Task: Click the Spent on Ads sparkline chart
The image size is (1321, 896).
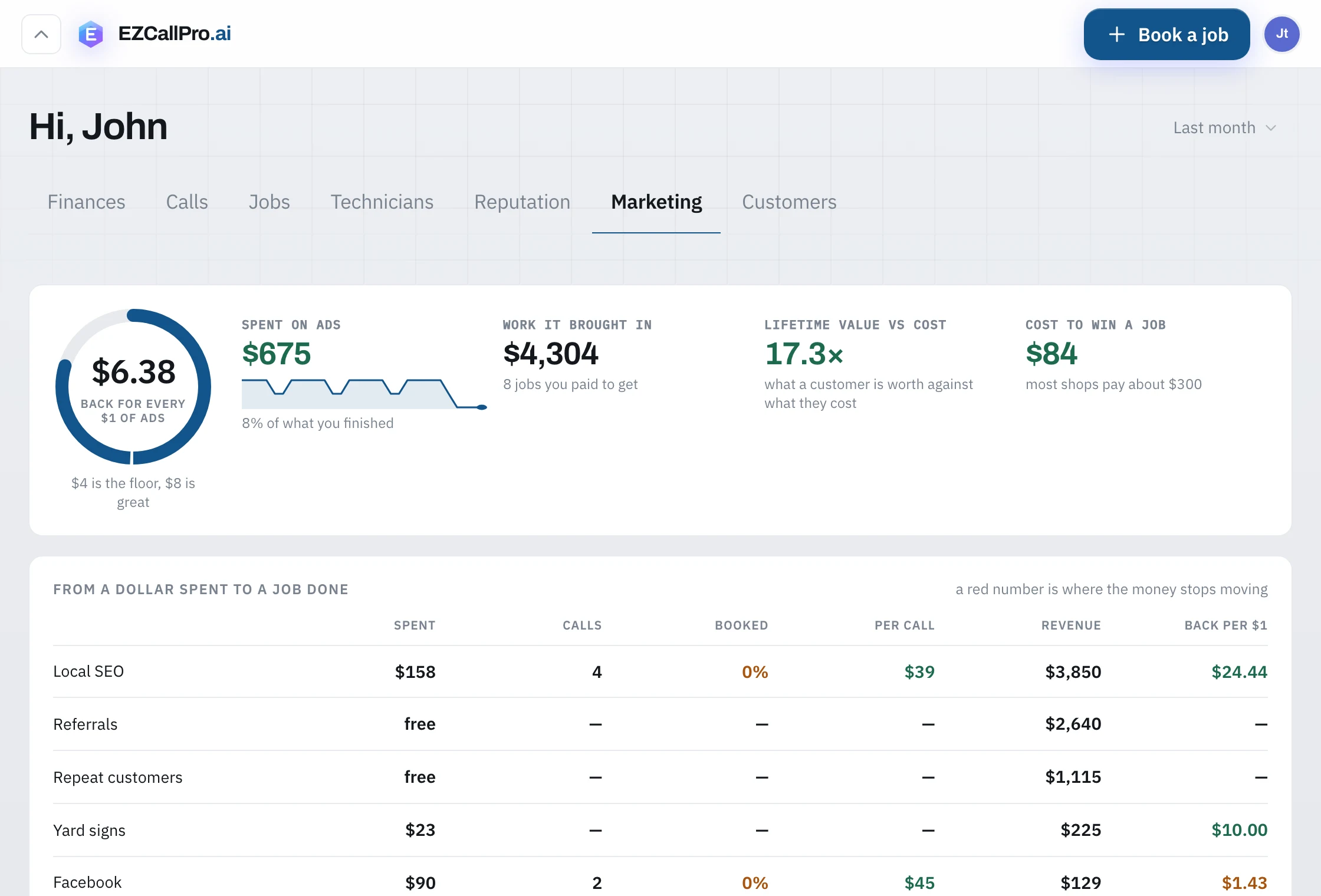Action: click(x=364, y=394)
